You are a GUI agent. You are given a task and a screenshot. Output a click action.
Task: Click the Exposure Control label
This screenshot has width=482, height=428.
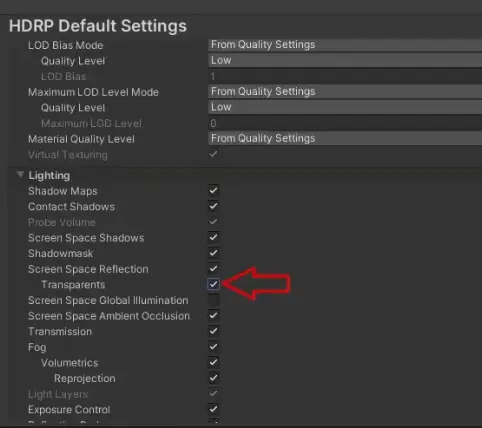coord(69,410)
